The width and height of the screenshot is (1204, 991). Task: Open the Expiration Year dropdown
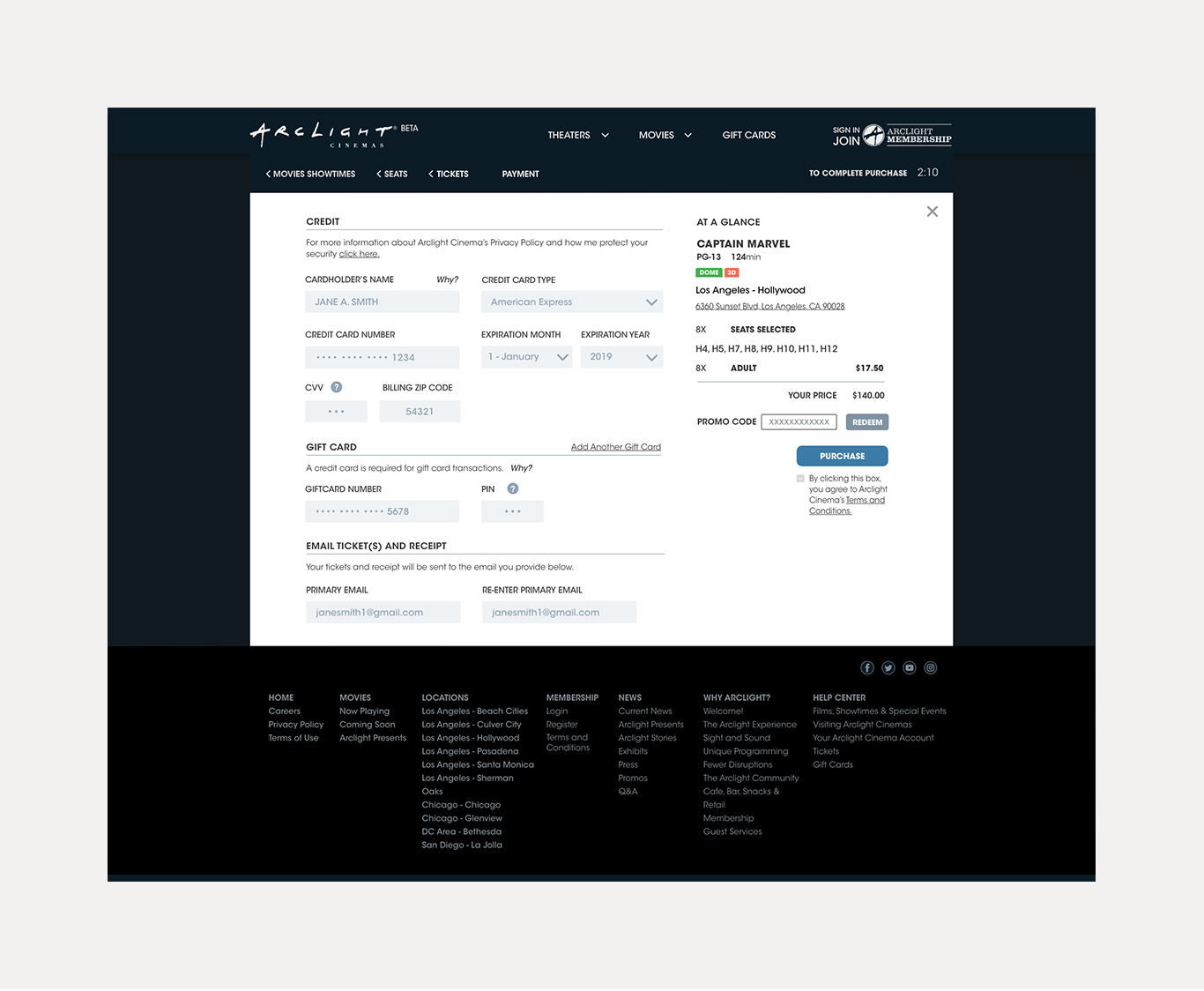621,356
